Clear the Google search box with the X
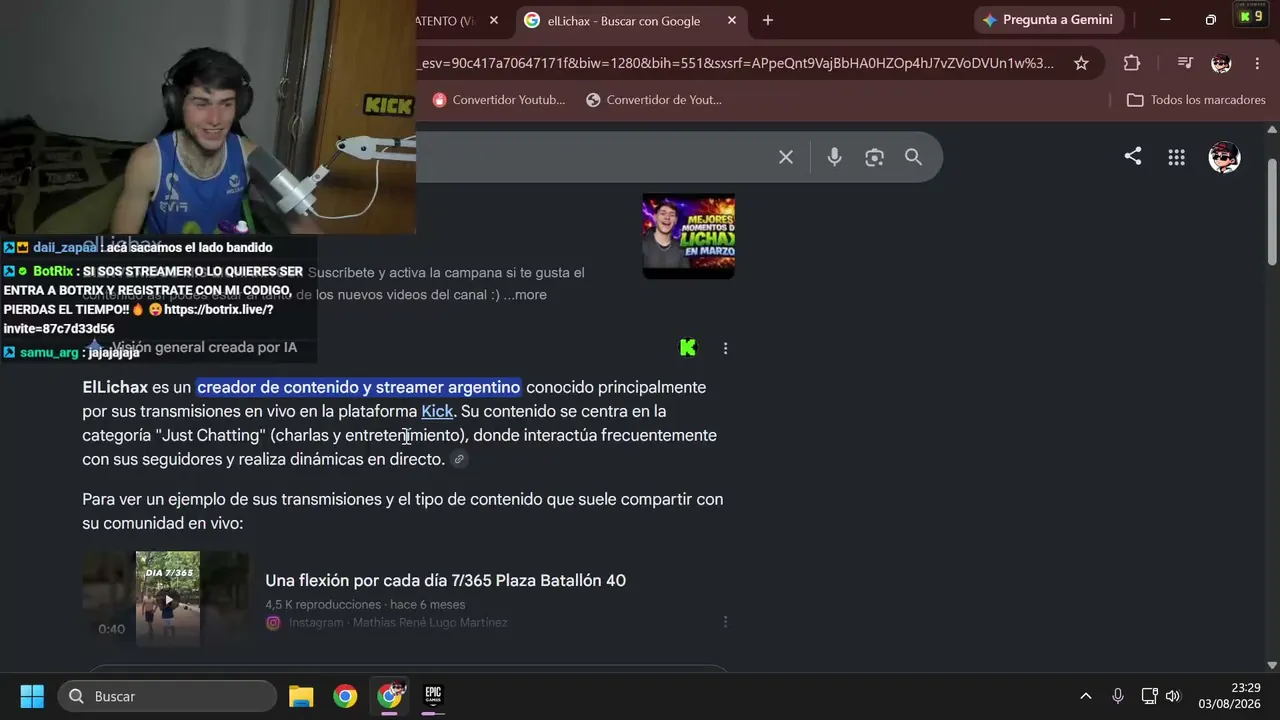Viewport: 1280px width, 720px height. pos(786,157)
